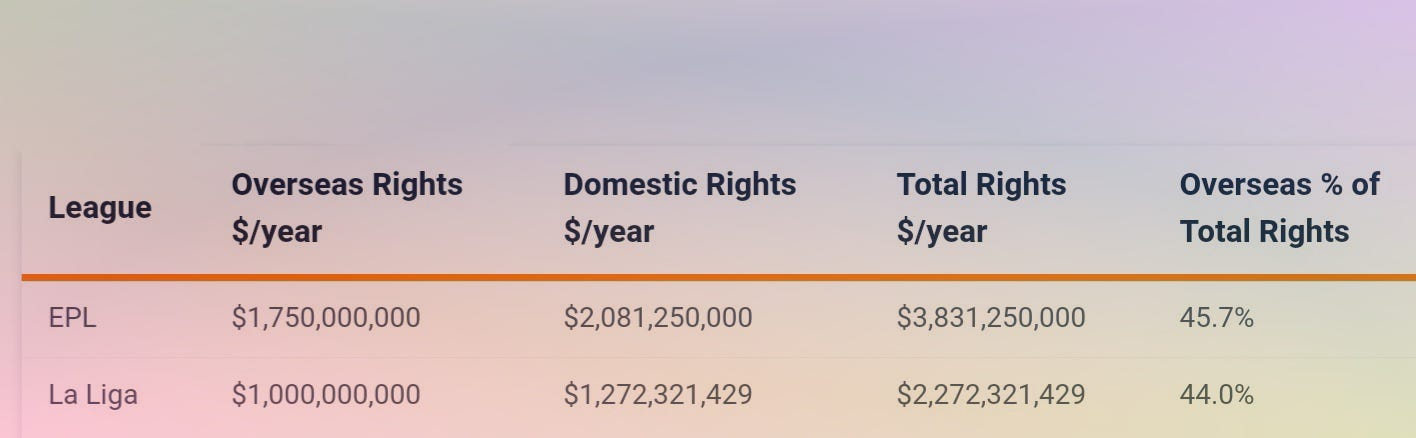Select La Liga domestic value $1,272,321,429
The image size is (1416, 438).
658,395
